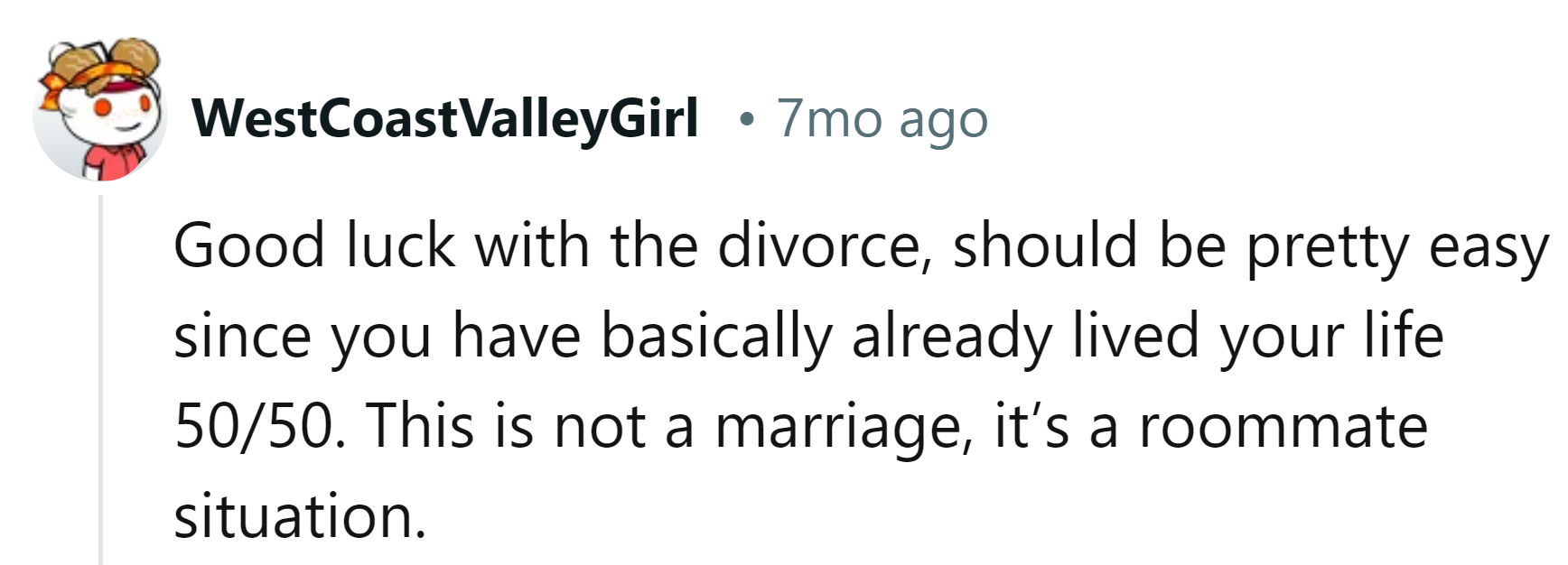Open the "7mo ago" timestamp permalink
The height and width of the screenshot is (565, 1568).
[x=882, y=118]
